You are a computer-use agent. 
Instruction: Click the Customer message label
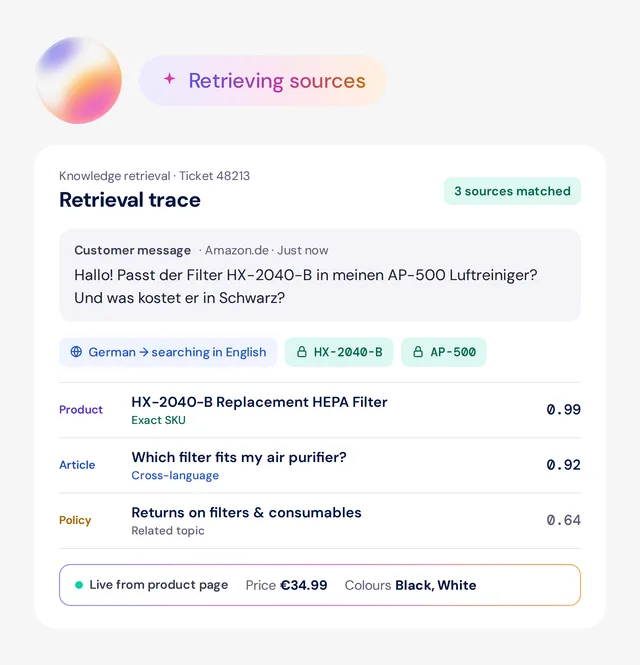pos(133,250)
